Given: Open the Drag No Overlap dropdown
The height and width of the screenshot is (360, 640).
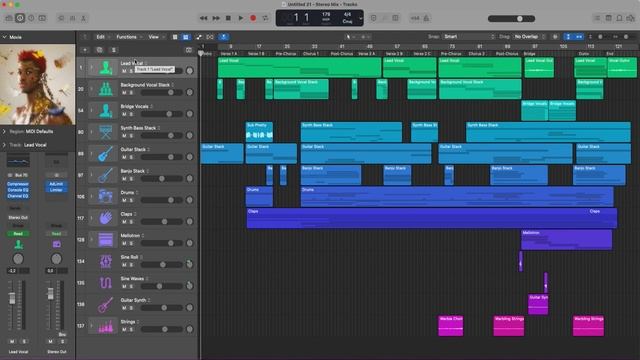Looking at the screenshot, I should tap(529, 37).
